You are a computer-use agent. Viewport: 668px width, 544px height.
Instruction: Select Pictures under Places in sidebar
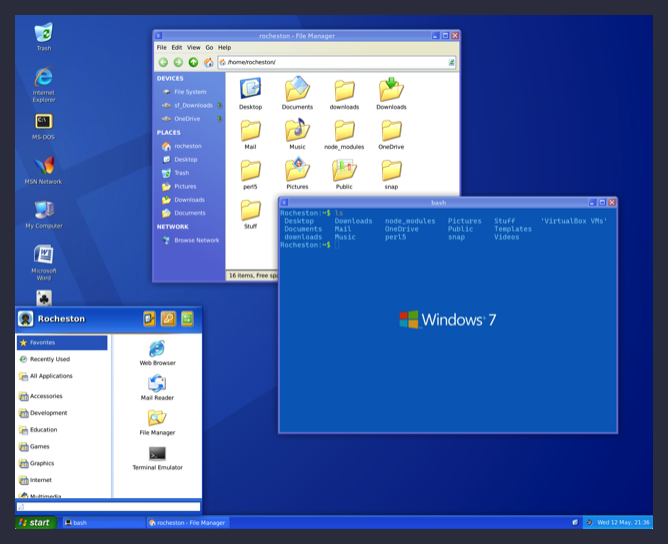189,187
